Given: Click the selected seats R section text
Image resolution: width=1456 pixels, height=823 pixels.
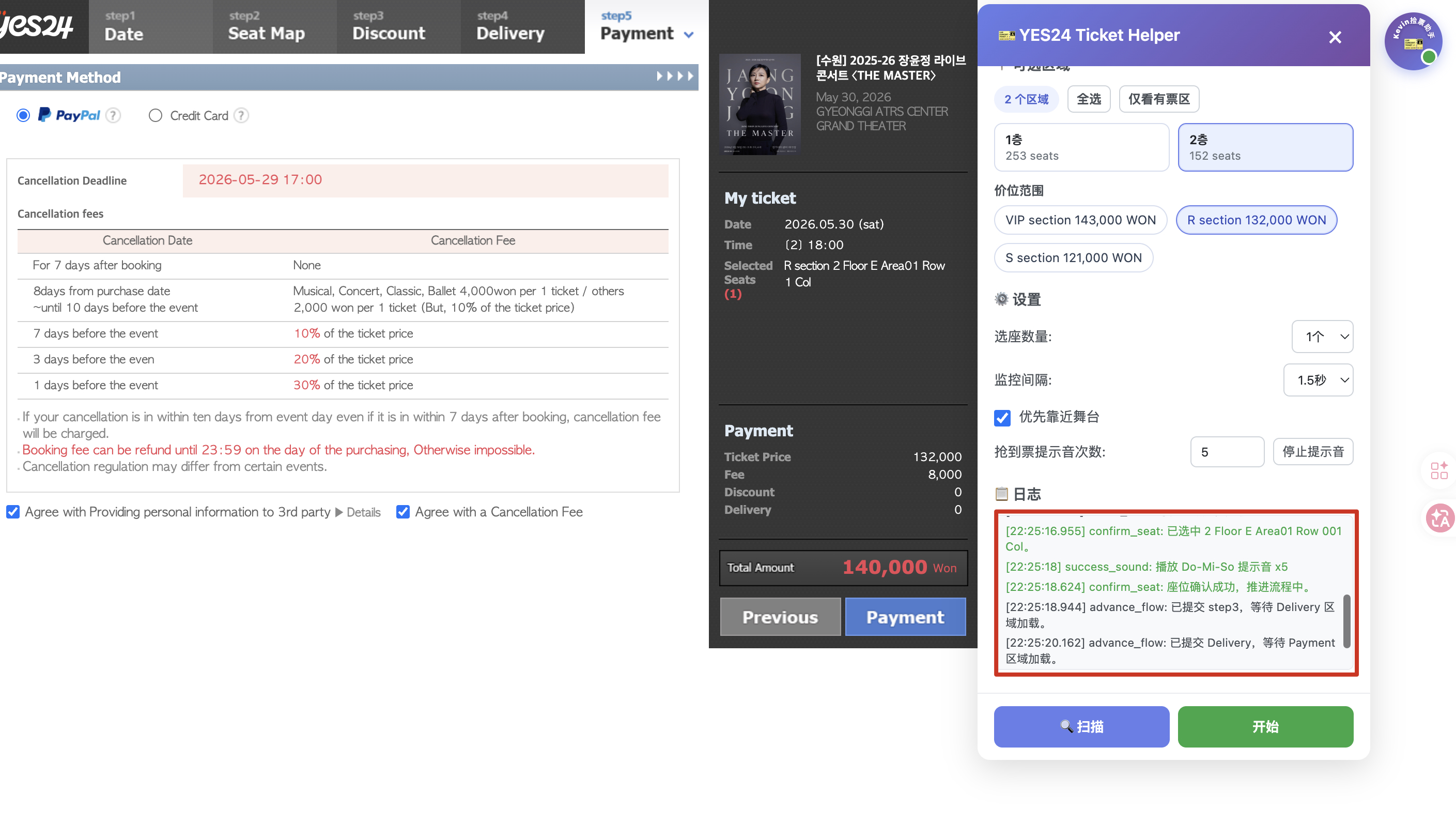Looking at the screenshot, I should (864, 273).
